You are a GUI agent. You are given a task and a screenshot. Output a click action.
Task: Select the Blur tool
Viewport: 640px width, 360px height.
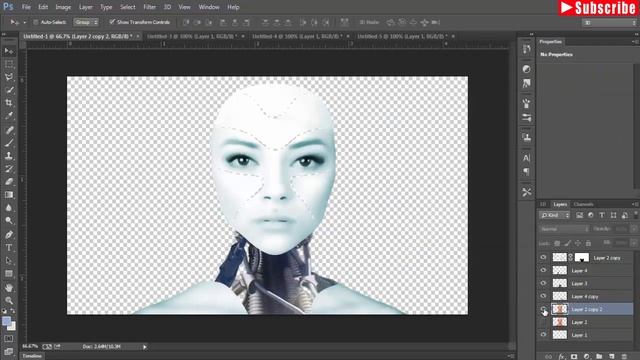pyautogui.click(x=9, y=208)
